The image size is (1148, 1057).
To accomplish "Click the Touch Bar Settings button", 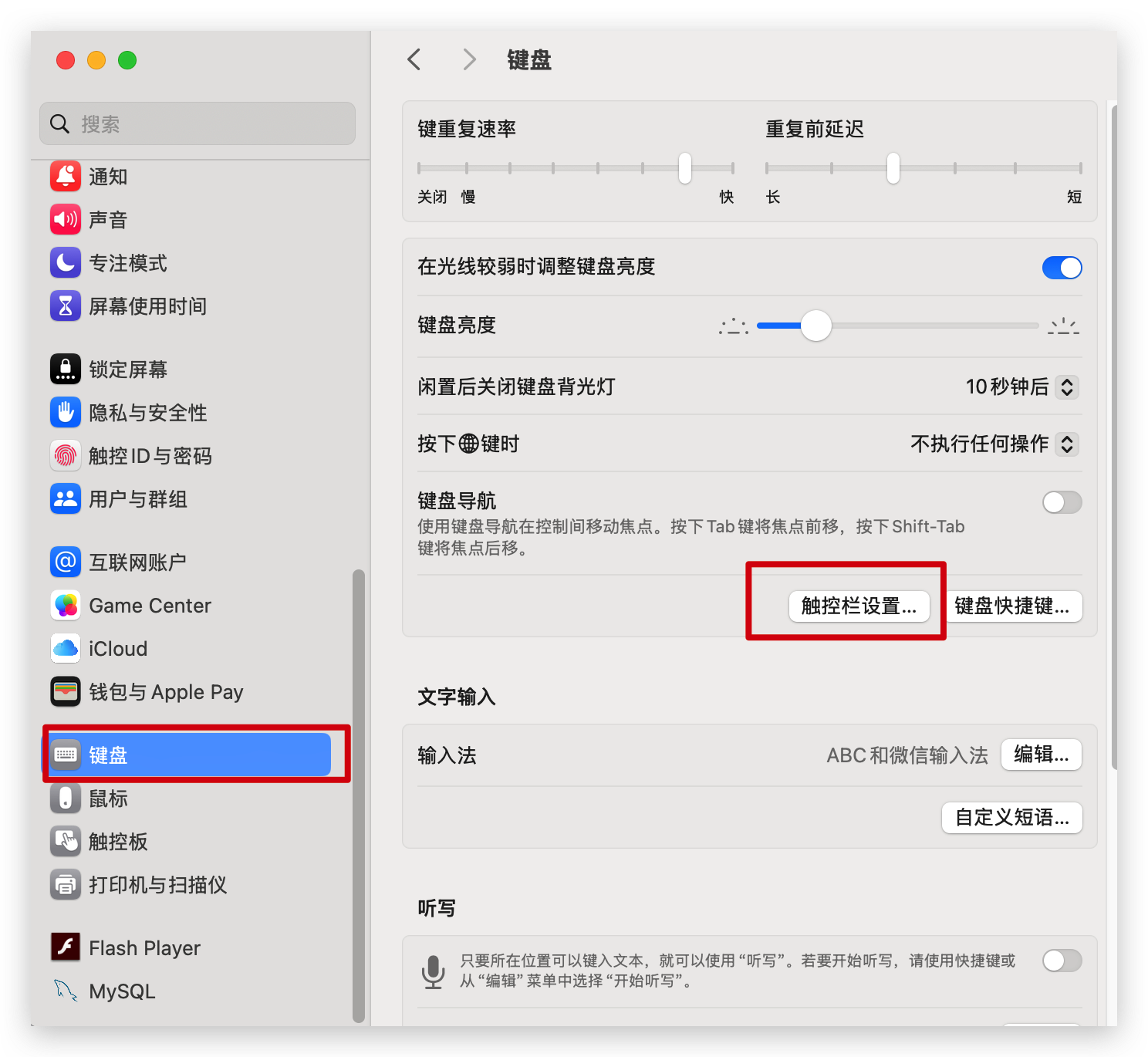I will pos(859,606).
